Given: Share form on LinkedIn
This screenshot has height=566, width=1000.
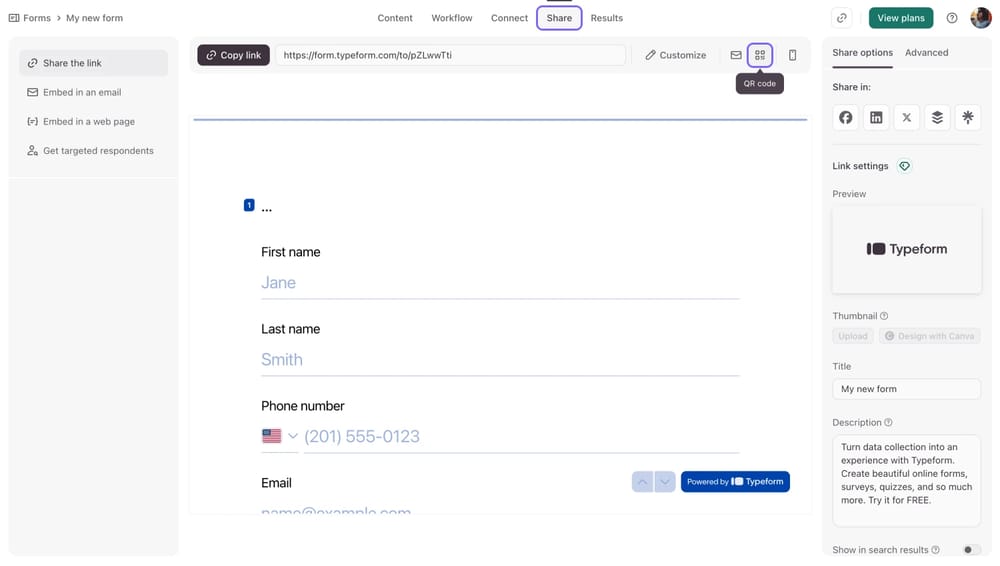Looking at the screenshot, I should point(876,117).
